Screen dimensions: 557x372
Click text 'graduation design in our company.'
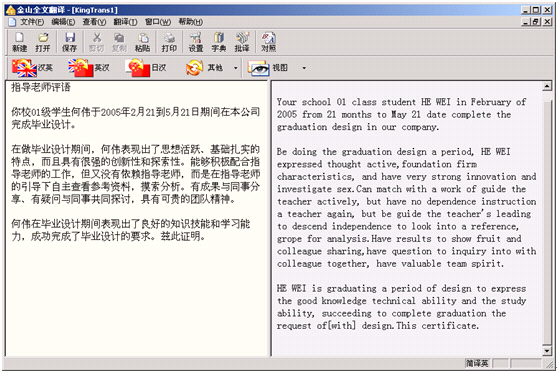pyautogui.click(x=358, y=127)
